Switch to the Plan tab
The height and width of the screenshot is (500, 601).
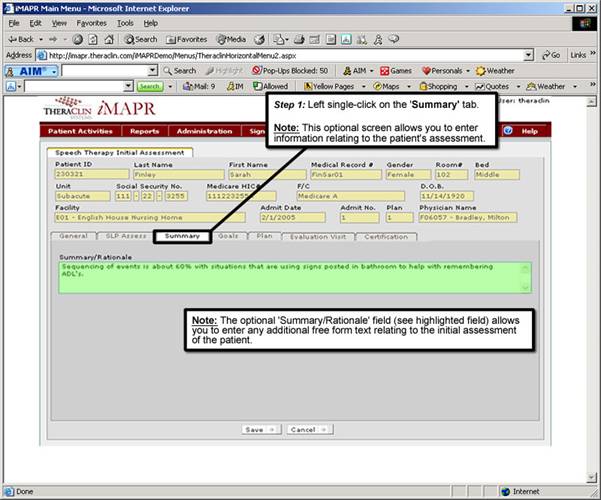[x=264, y=236]
